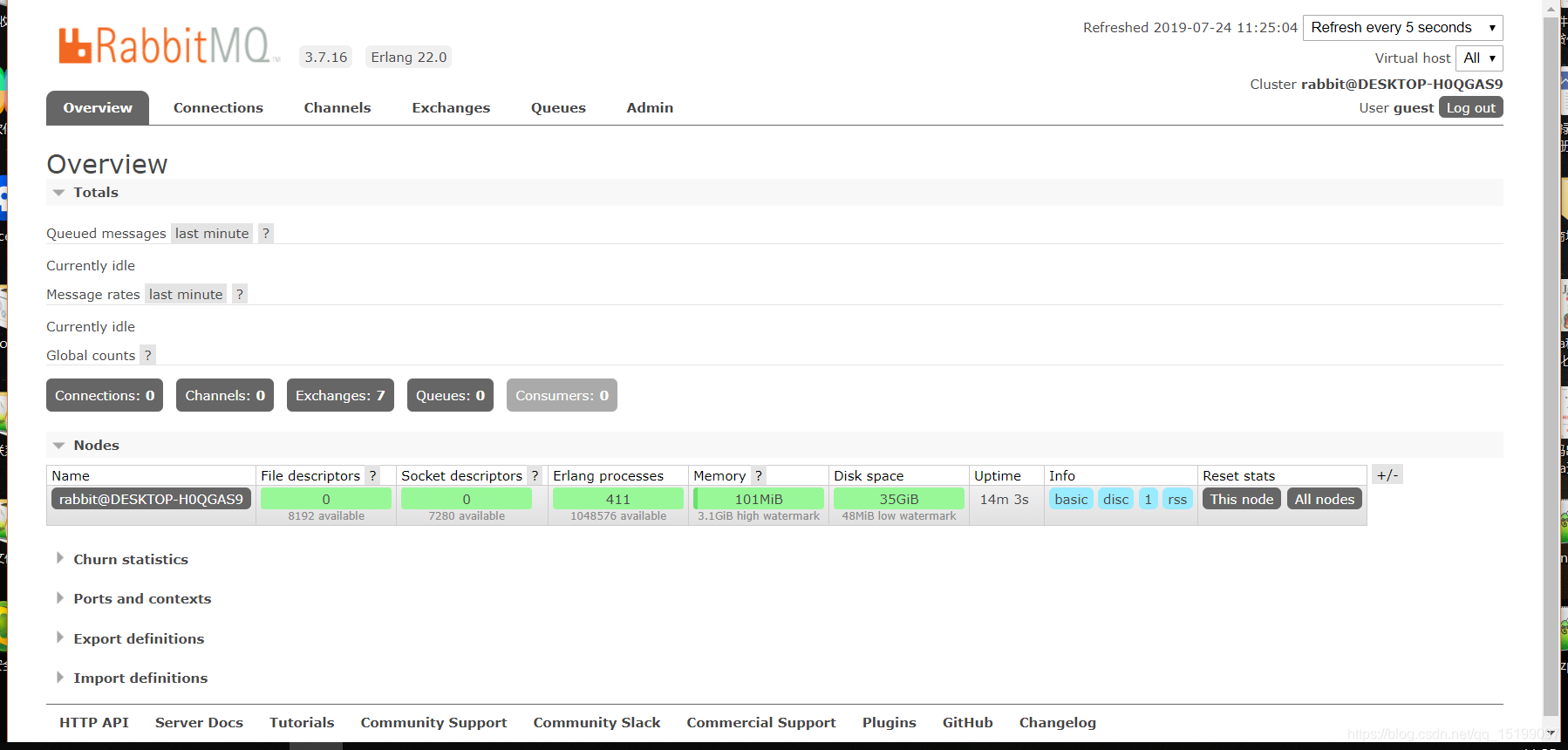1568x750 pixels.
Task: Toggle node columns with +/- button
Action: (1387, 475)
